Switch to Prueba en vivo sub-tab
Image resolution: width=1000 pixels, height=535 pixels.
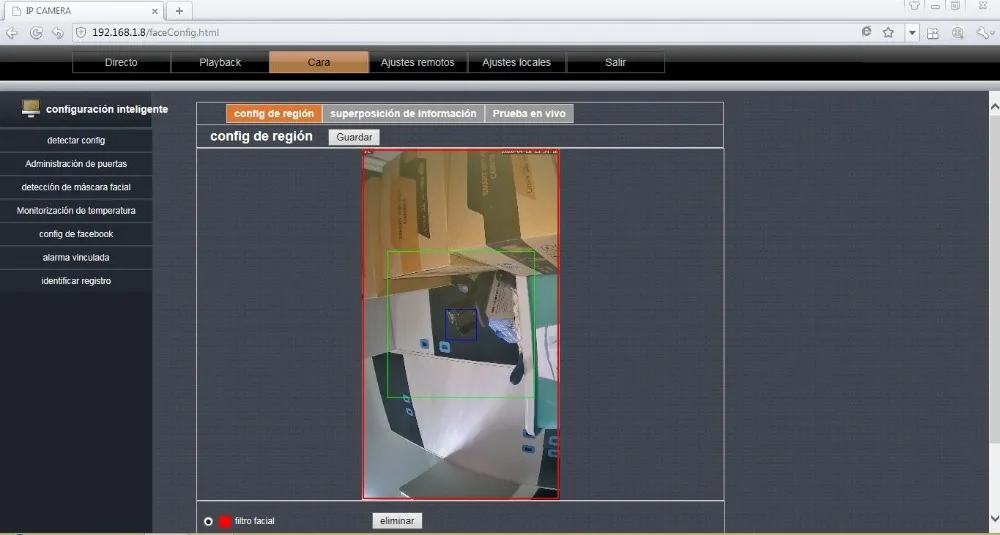point(529,114)
